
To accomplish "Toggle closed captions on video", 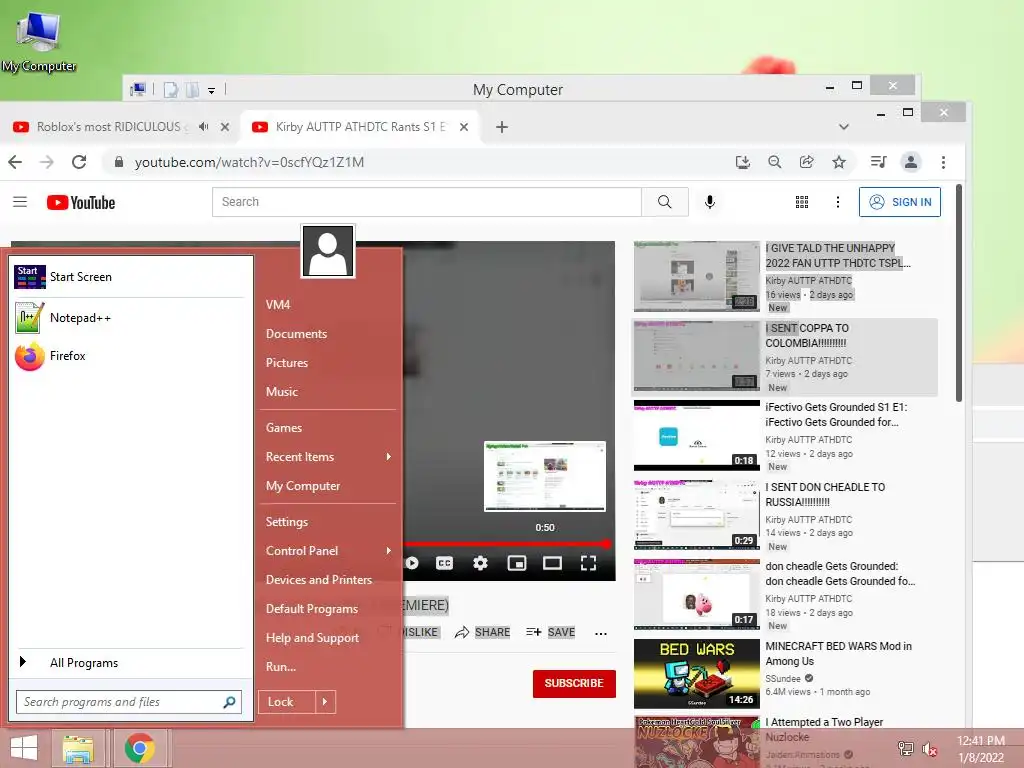I will pyautogui.click(x=444, y=563).
